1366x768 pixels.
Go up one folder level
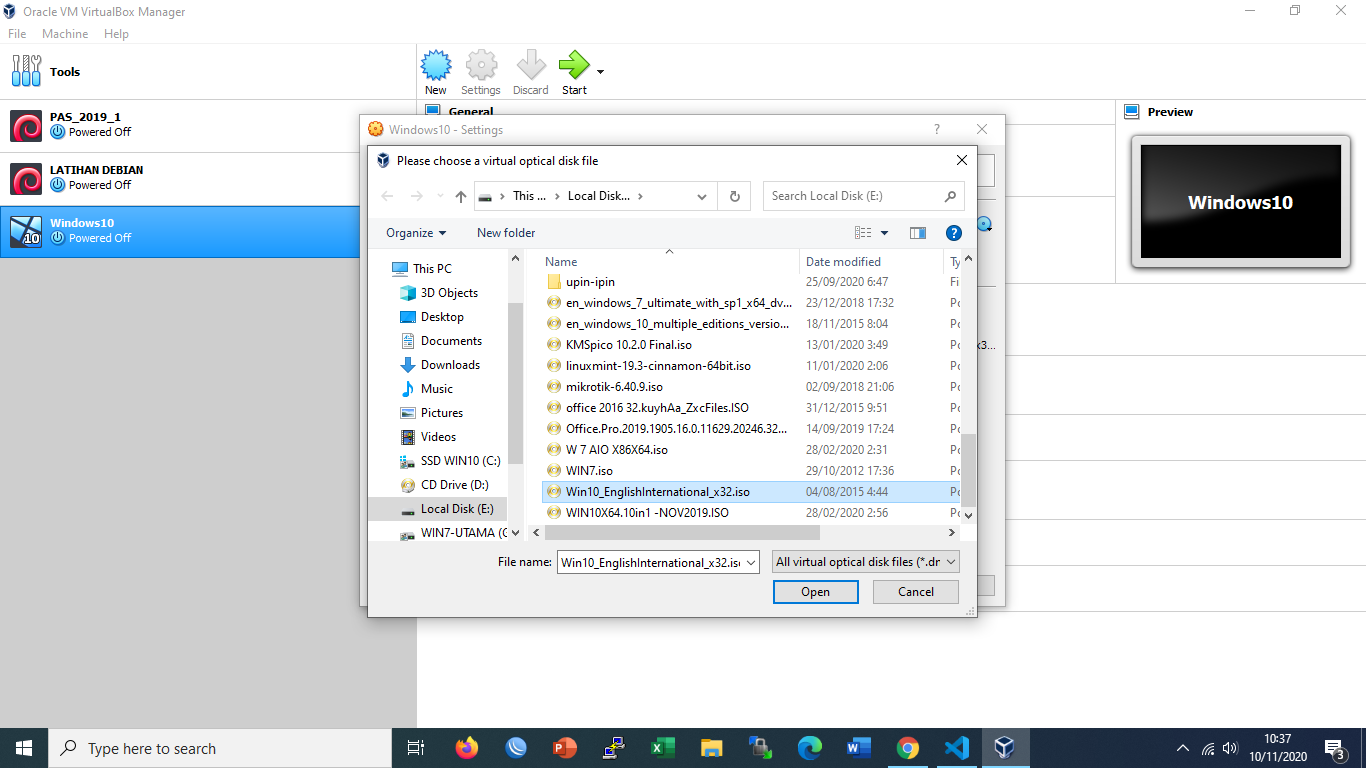click(461, 196)
